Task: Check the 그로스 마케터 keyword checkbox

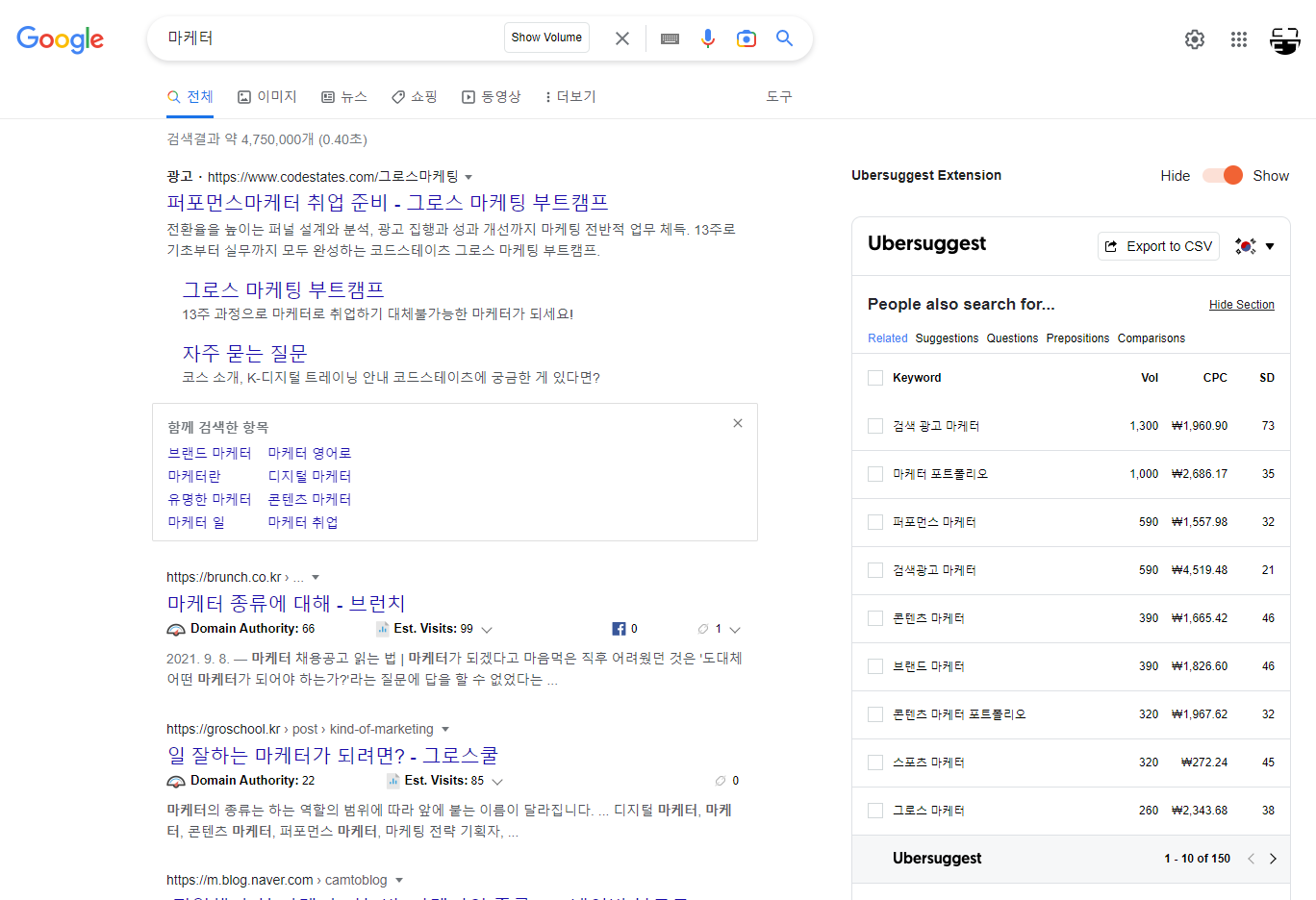Action: point(875,811)
